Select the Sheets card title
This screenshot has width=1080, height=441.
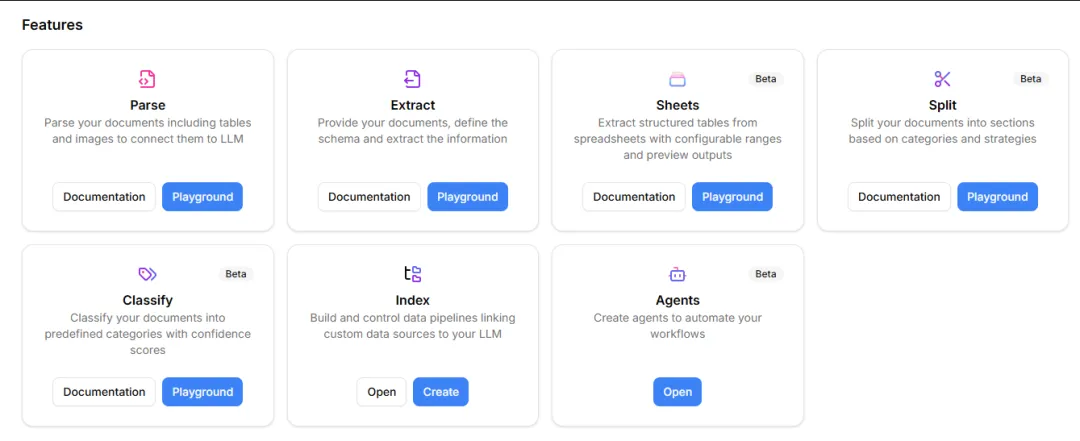tap(677, 105)
